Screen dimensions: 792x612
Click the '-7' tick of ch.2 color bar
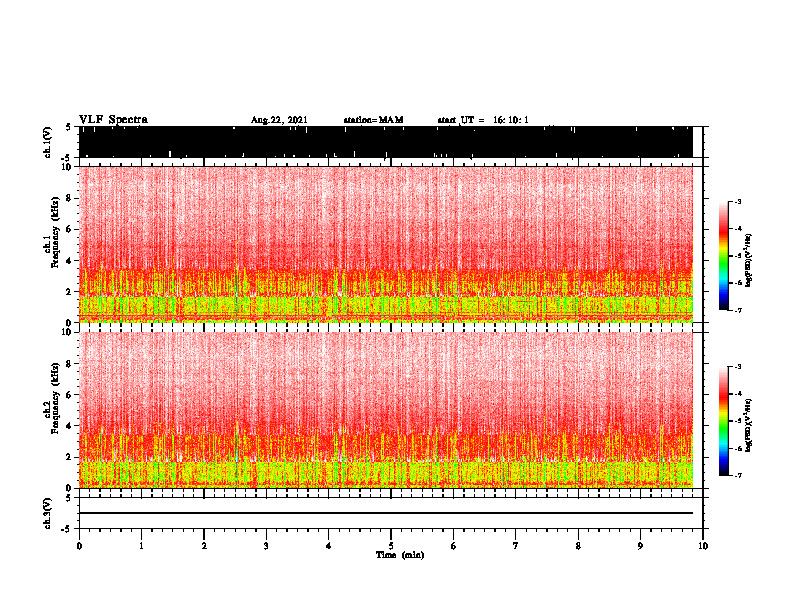coord(737,476)
